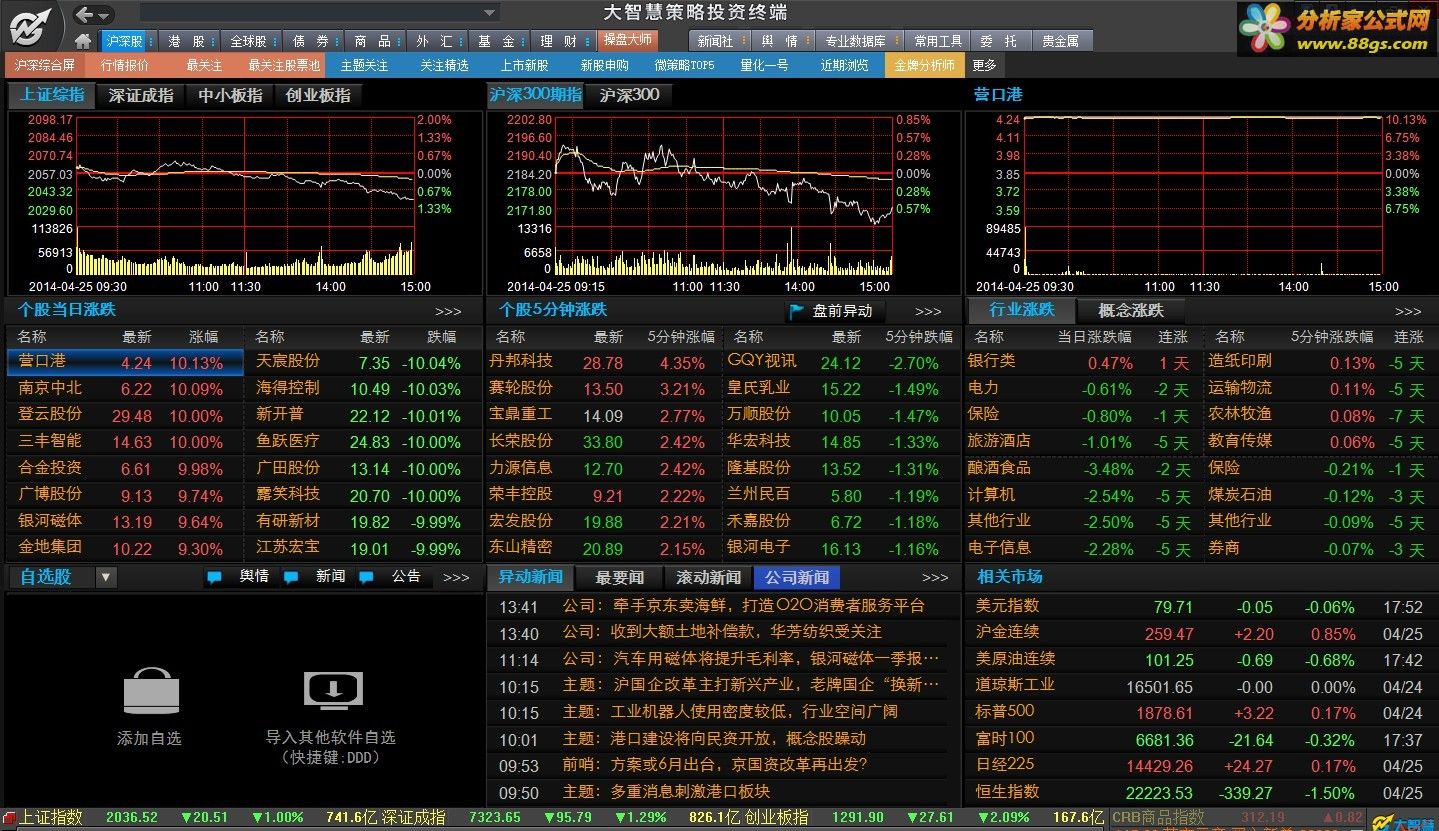Click the red icon left of 上证指数 in status bar
This screenshot has width=1439, height=831.
[x=9, y=818]
